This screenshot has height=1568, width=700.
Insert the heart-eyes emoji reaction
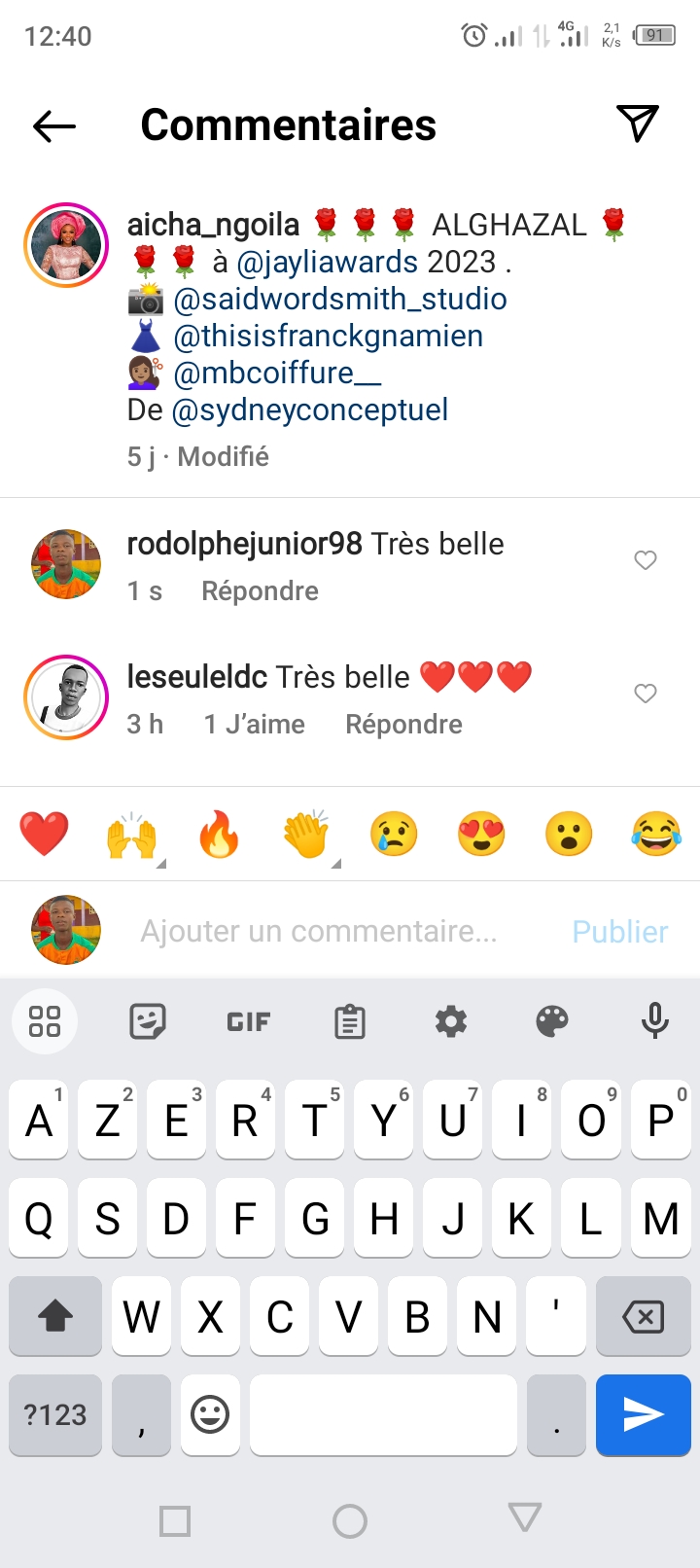click(x=481, y=835)
